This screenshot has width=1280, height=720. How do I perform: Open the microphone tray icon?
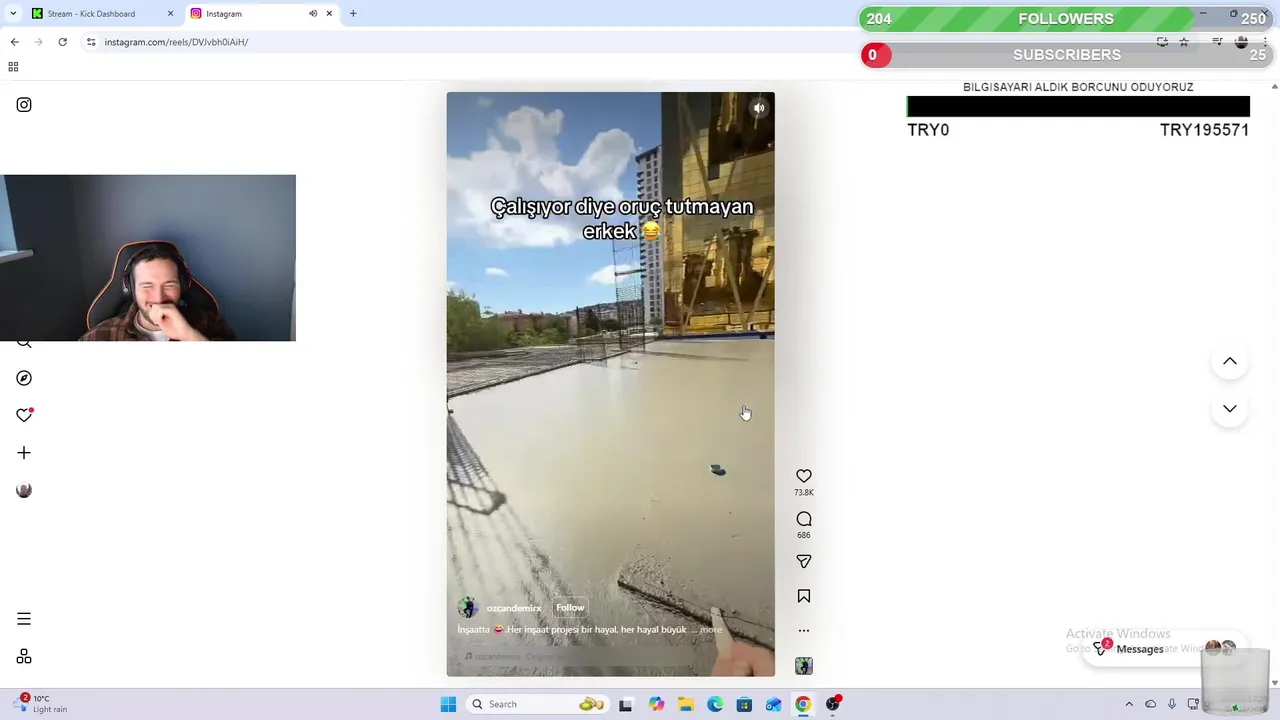(1172, 704)
